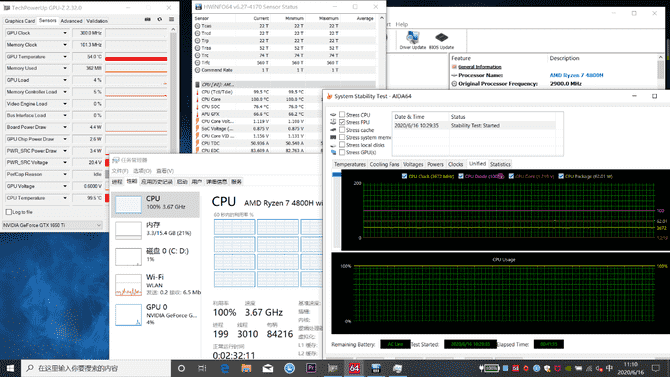Open Premiere Pro taskbar icon
The image size is (670, 377).
pos(311,368)
